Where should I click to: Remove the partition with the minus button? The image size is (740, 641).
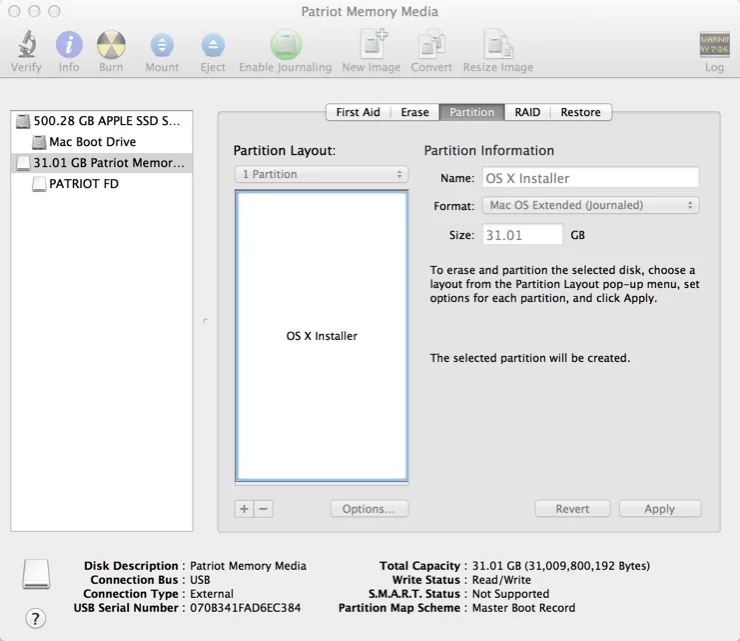(x=263, y=509)
